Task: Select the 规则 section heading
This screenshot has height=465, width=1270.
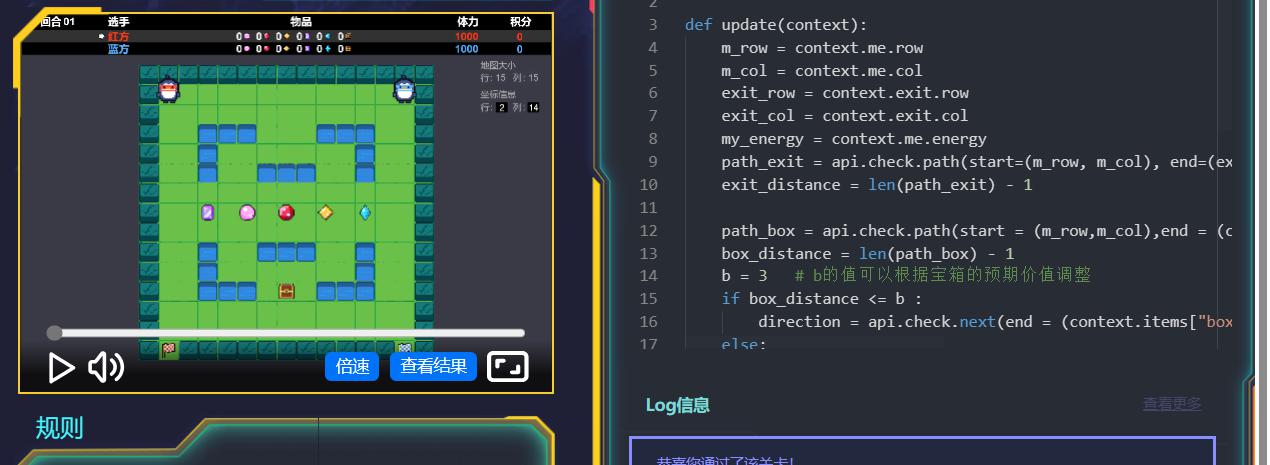Action: tap(59, 428)
